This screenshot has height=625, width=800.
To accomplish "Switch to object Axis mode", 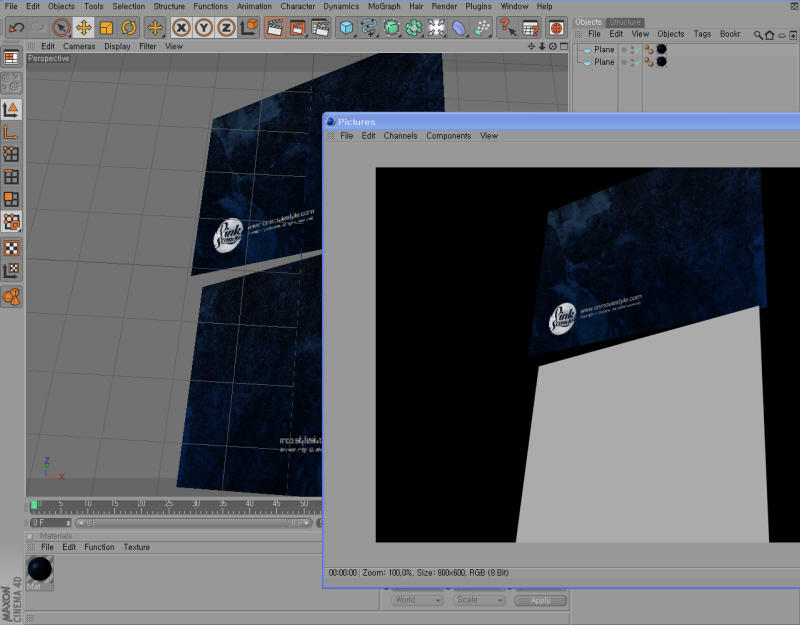I will 11,133.
